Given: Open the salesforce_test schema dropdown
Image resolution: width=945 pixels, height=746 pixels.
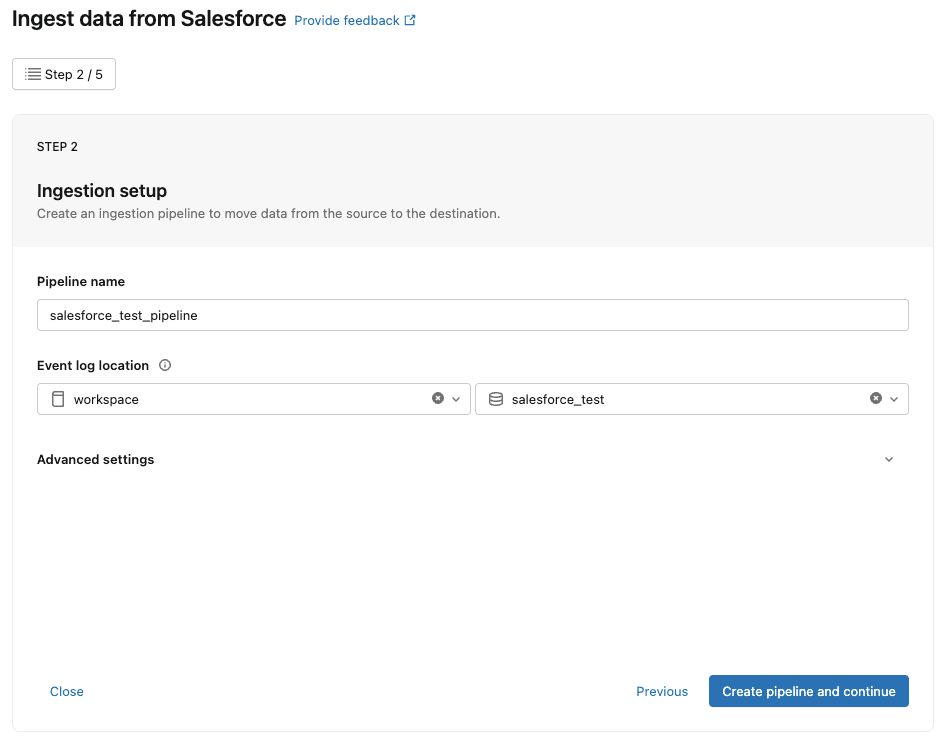Looking at the screenshot, I should (895, 398).
